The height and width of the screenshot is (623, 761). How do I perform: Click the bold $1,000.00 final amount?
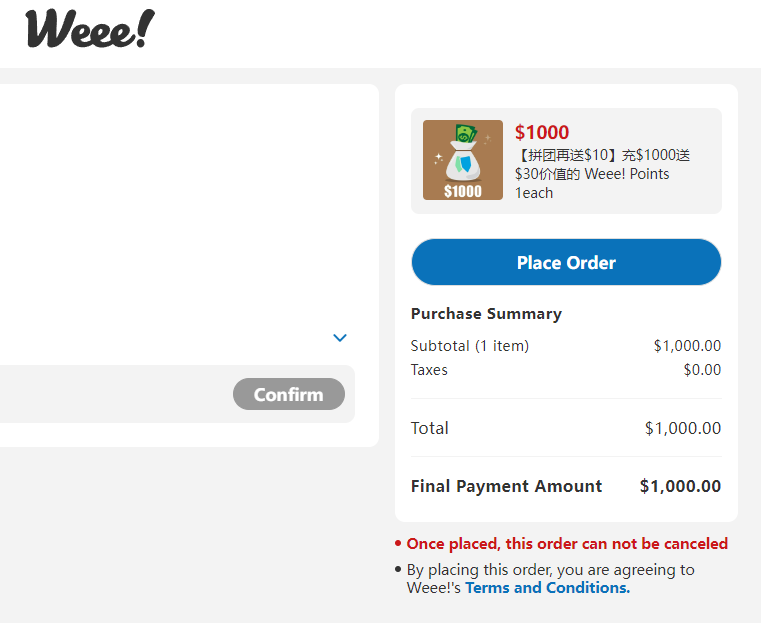click(x=680, y=486)
